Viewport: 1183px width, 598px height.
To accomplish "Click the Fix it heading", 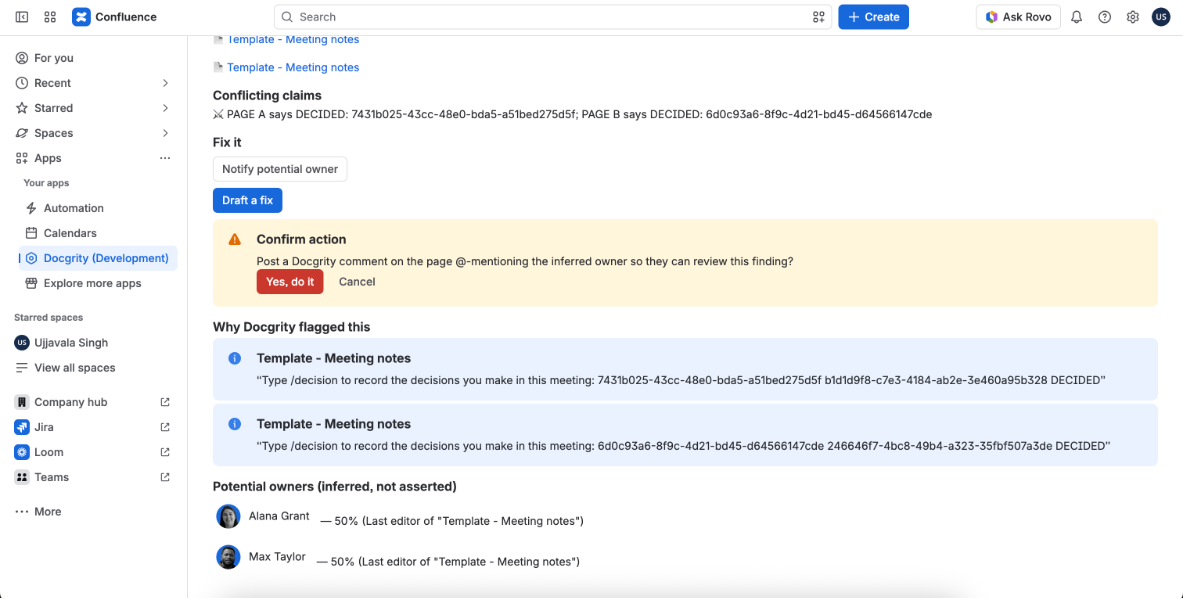I will 227,142.
